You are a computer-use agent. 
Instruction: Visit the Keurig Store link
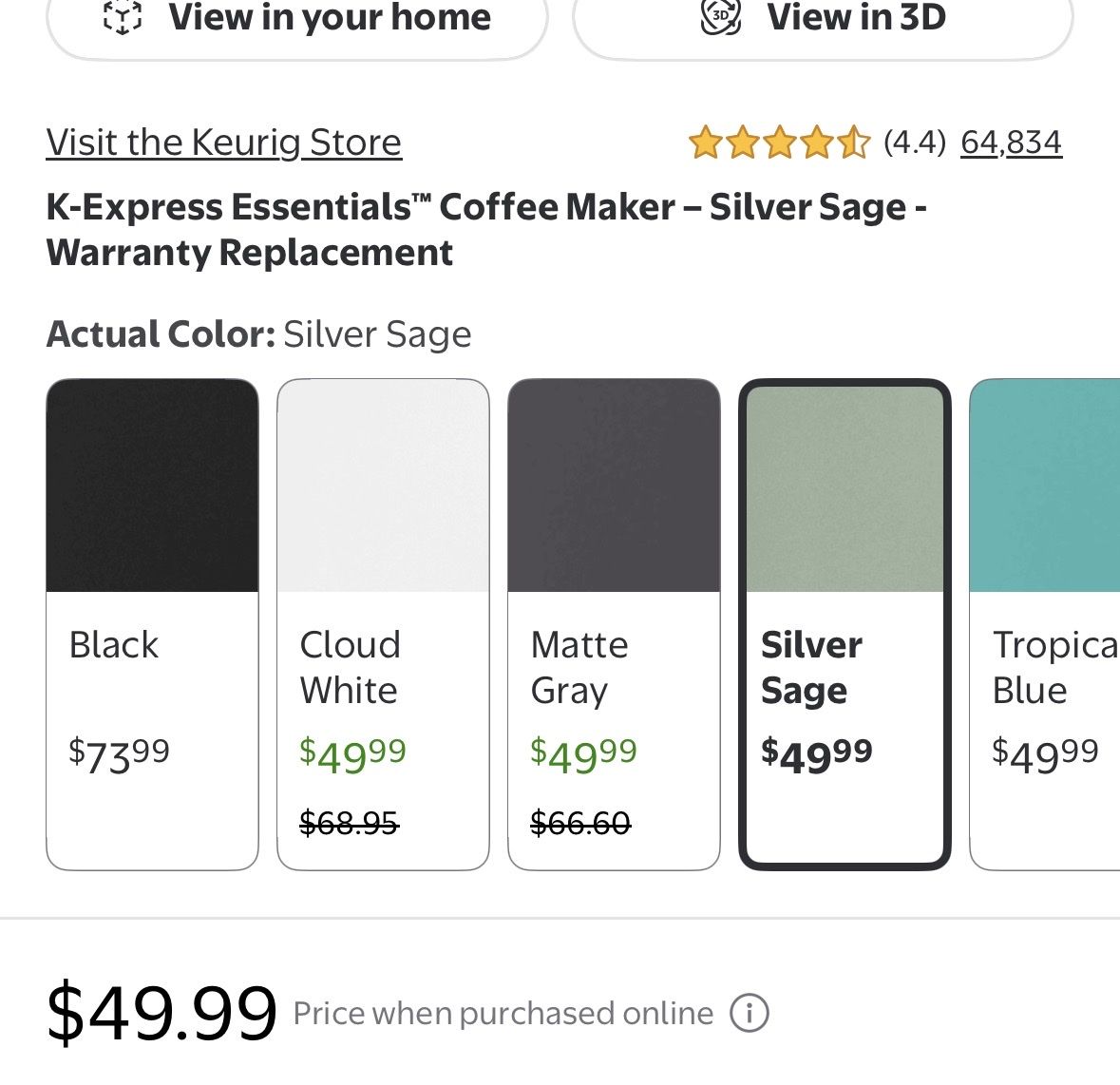(223, 143)
